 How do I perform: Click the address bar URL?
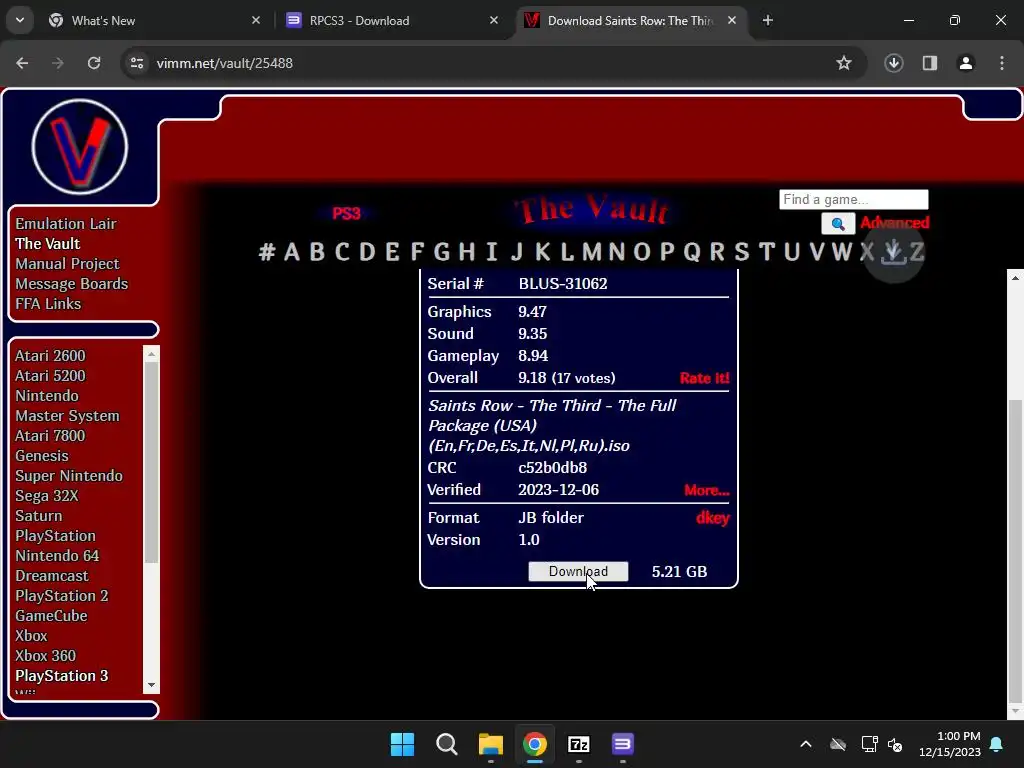225,63
